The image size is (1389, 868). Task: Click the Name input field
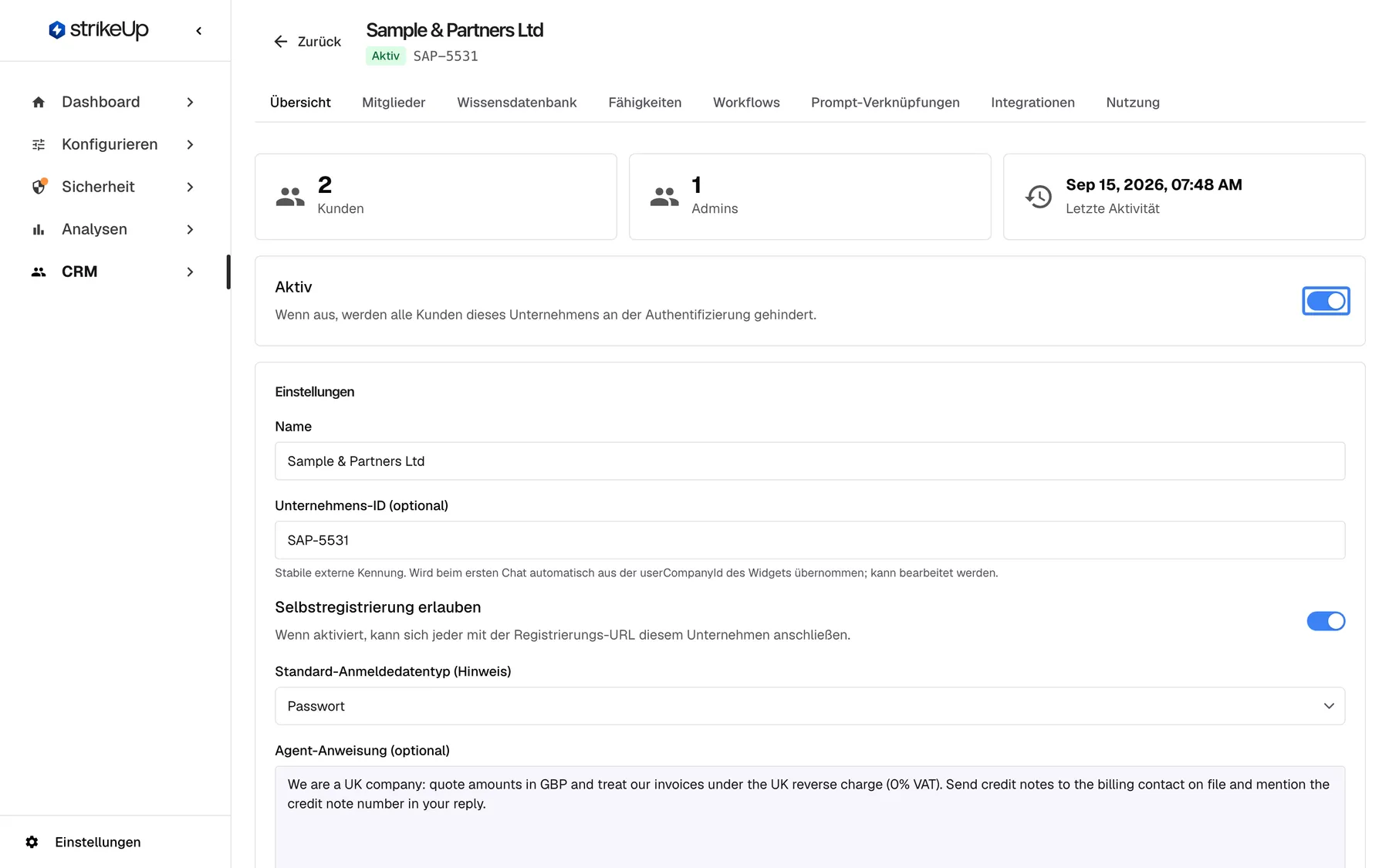point(809,461)
